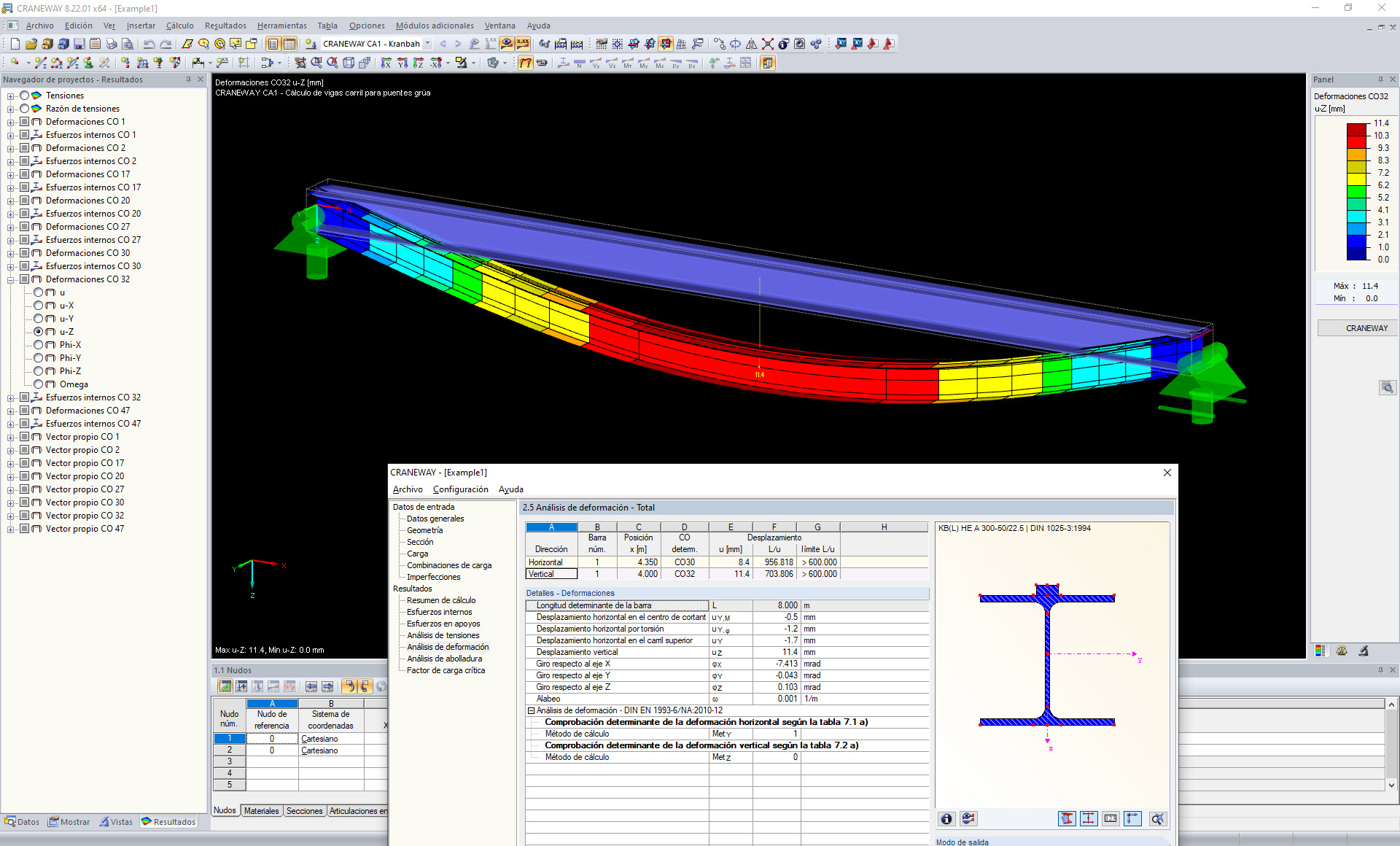Click the Print toolbar icon

tap(111, 44)
